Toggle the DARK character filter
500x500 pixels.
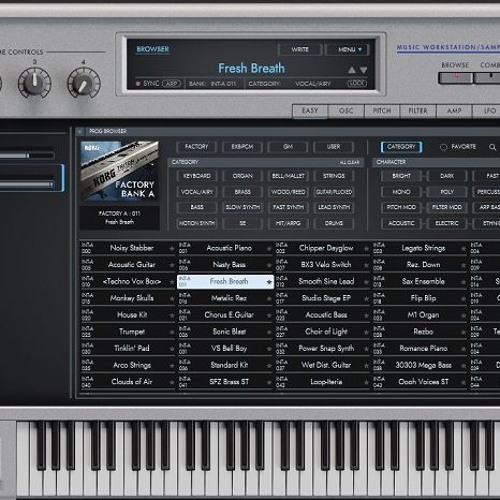(x=447, y=176)
